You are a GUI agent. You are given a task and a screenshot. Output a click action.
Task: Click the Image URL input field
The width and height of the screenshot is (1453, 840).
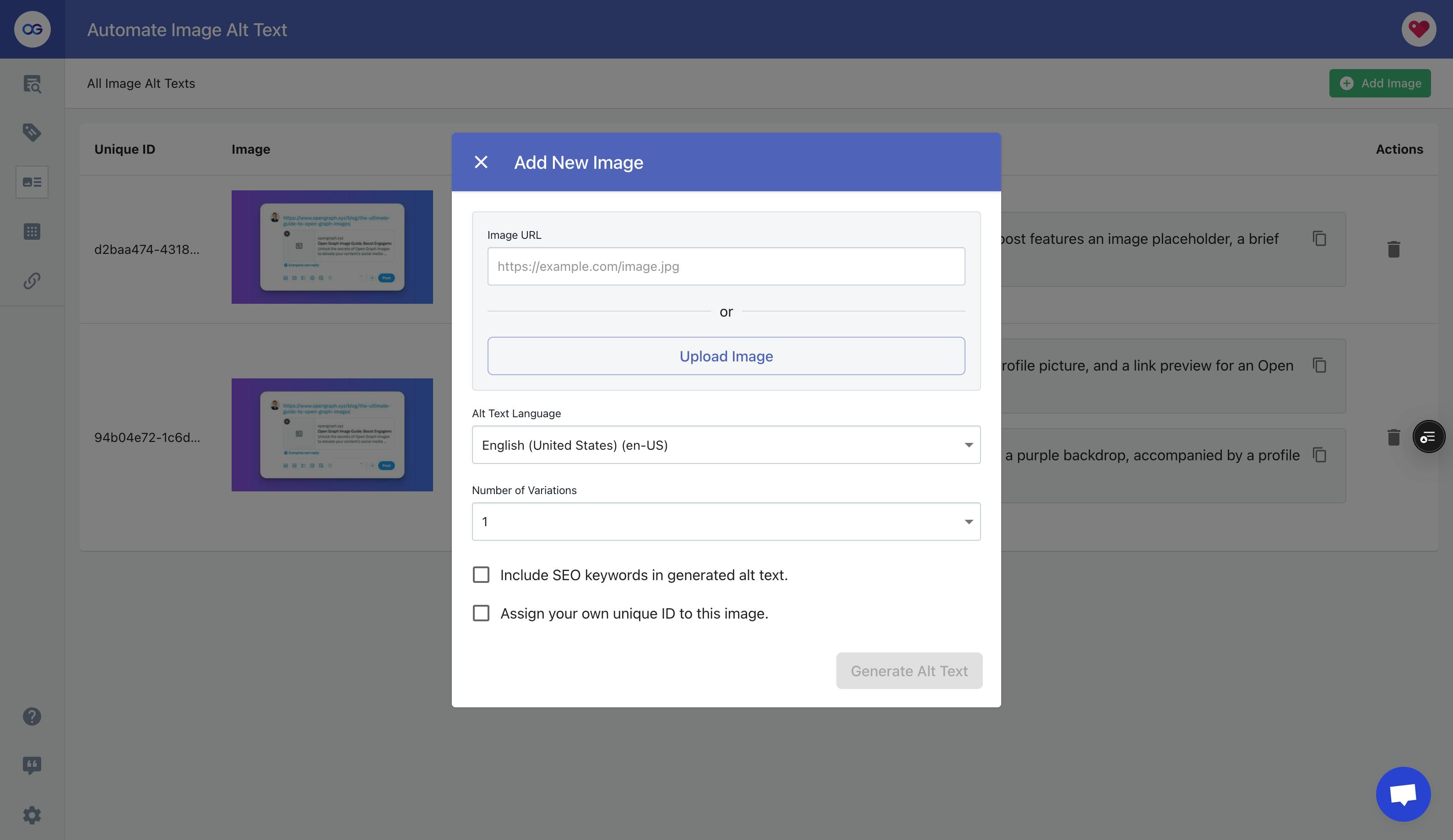[x=726, y=266]
